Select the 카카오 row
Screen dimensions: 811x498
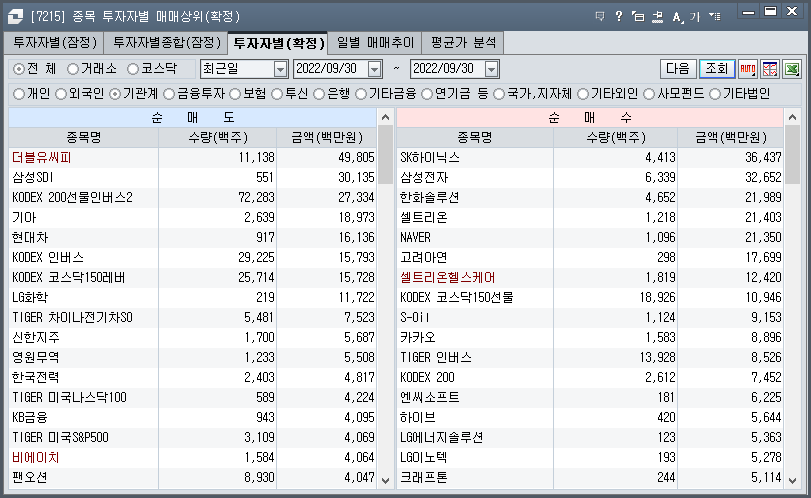590,338
